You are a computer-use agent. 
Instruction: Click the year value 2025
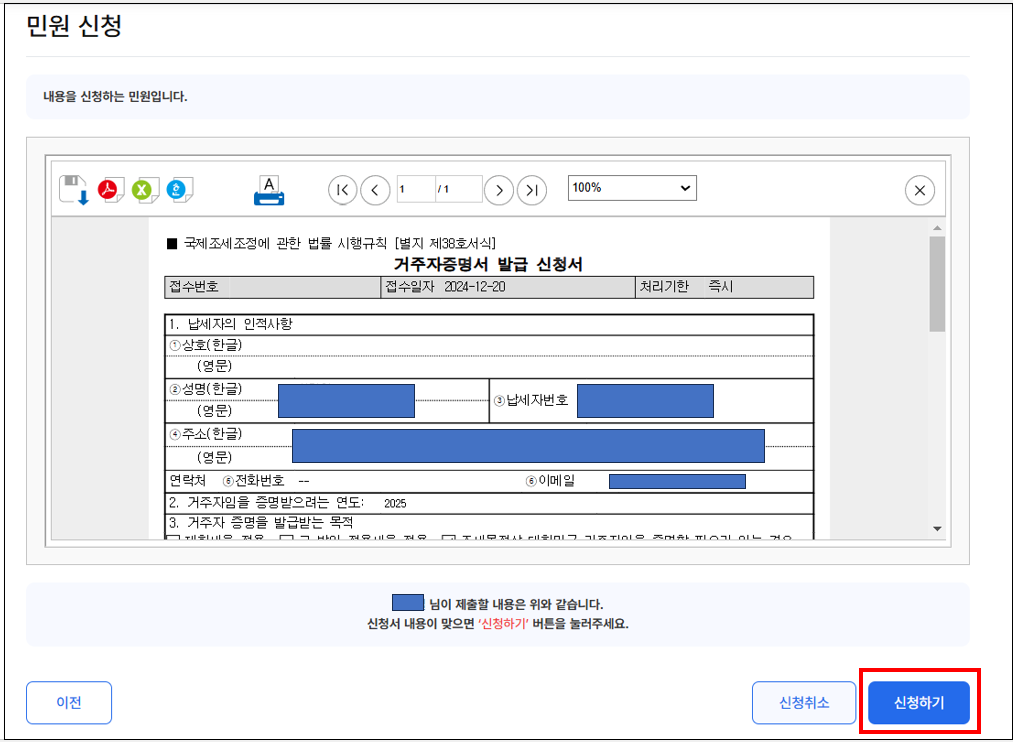click(x=395, y=504)
